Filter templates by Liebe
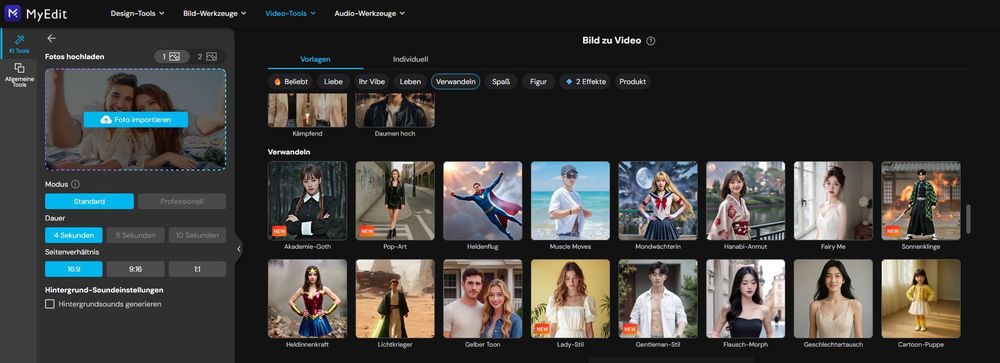1000x363 pixels. coord(333,82)
